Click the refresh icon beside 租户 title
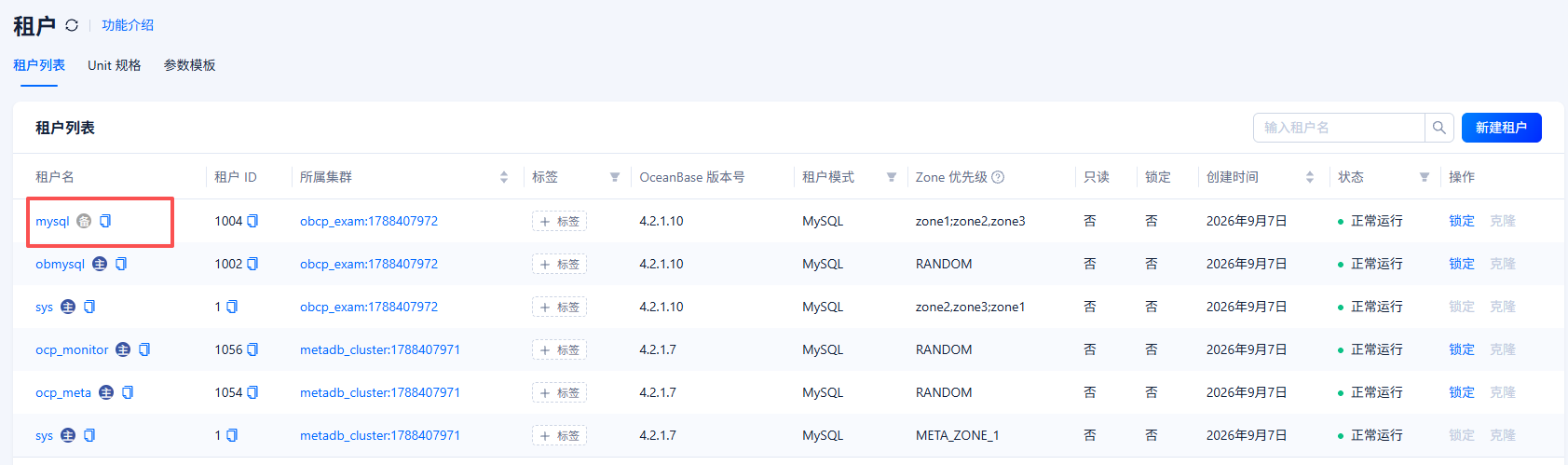 [72, 25]
